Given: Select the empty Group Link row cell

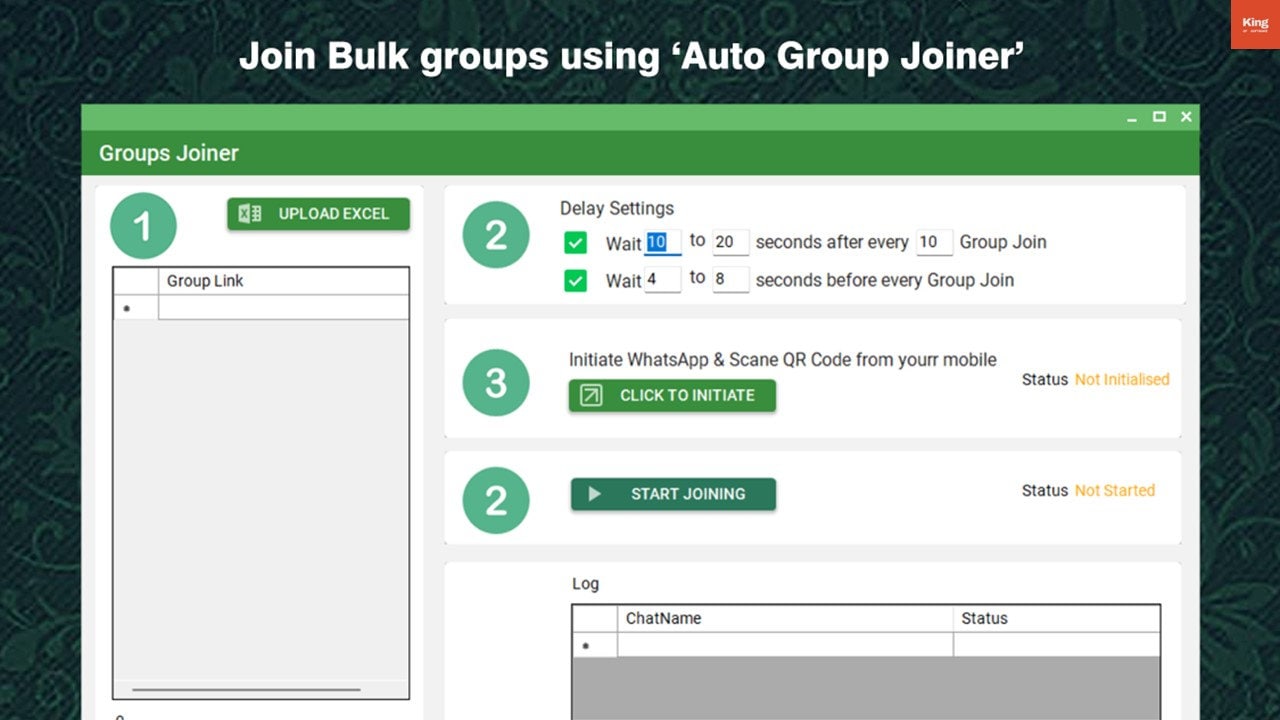Looking at the screenshot, I should pyautogui.click(x=283, y=308).
